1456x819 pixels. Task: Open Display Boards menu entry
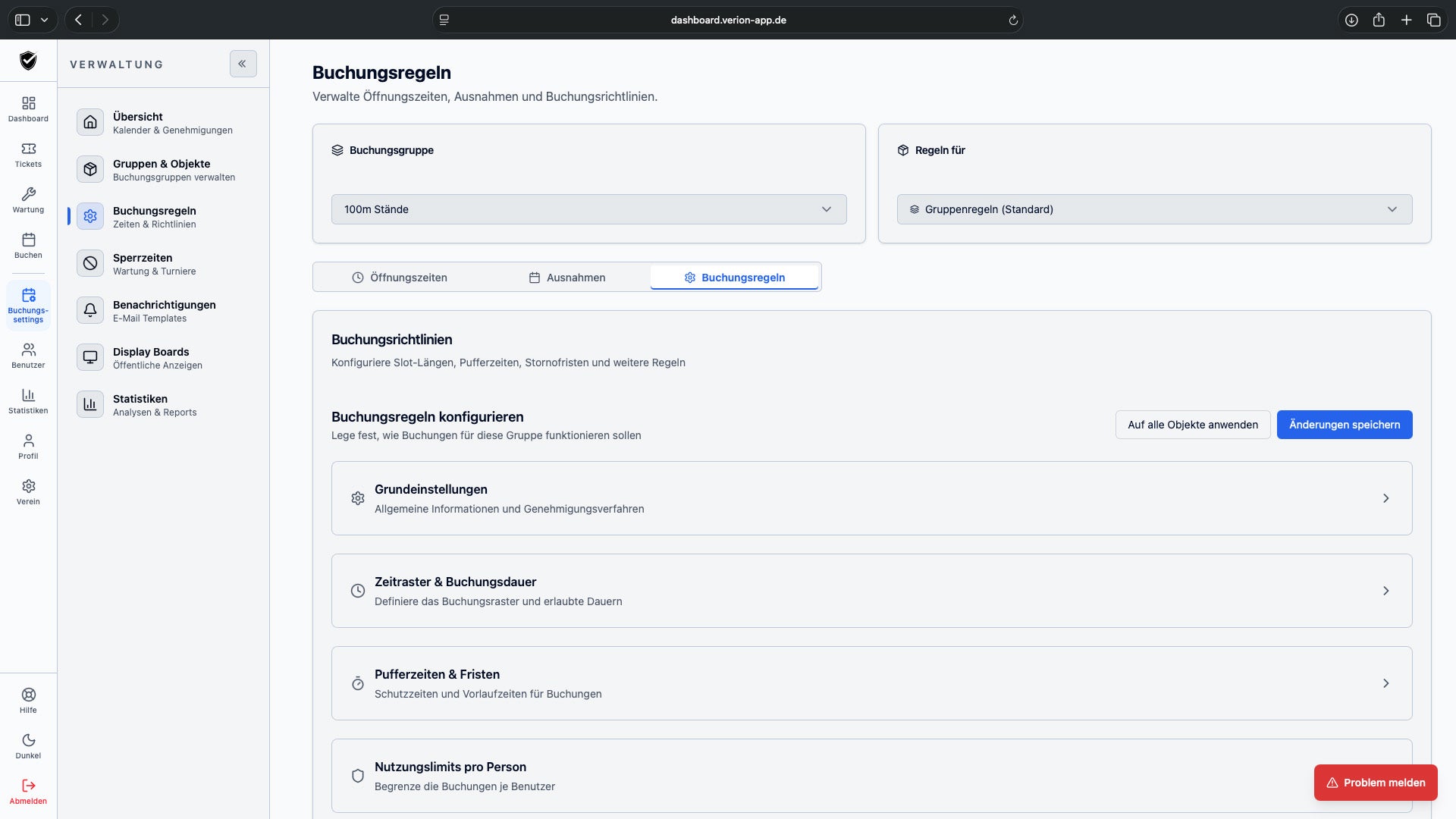click(163, 357)
